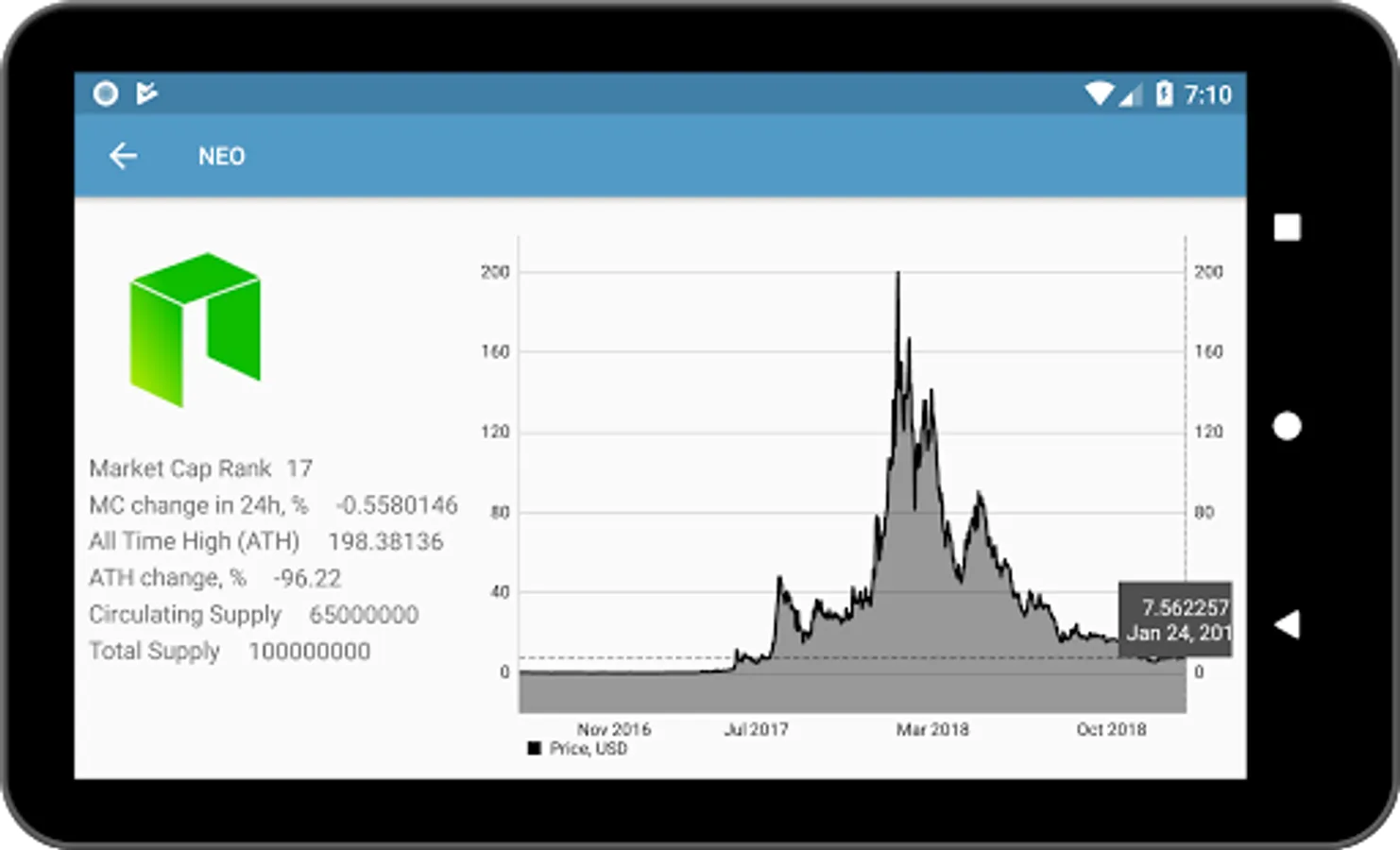Tap the Nov 2016 x-axis label
The width and height of the screenshot is (1400, 850).
click(x=614, y=729)
